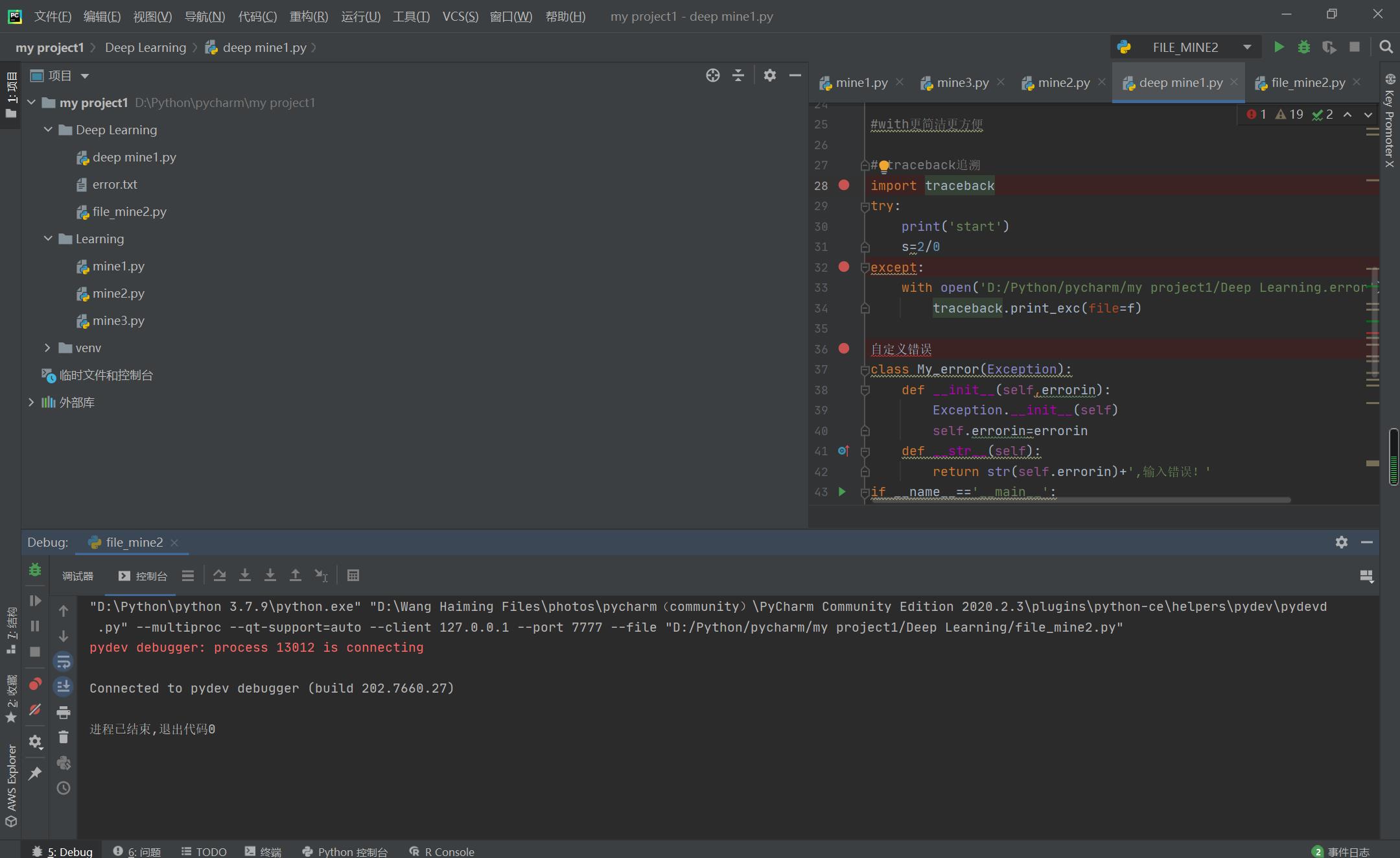Open project panel settings gear

[x=769, y=76]
